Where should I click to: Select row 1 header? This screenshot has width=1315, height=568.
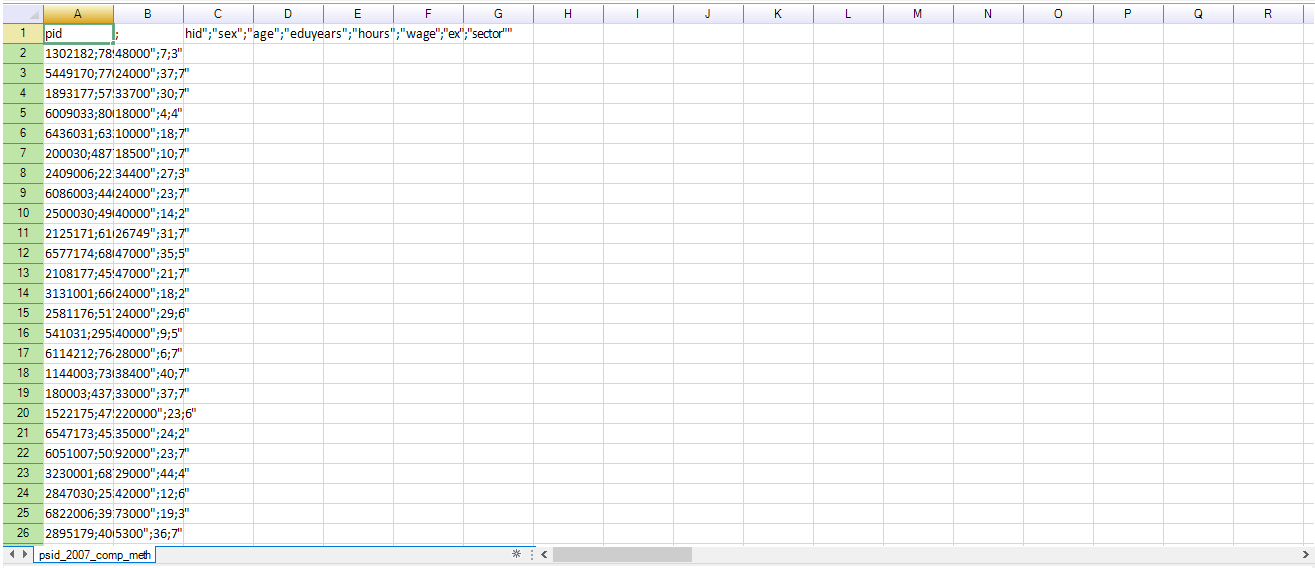coord(21,33)
